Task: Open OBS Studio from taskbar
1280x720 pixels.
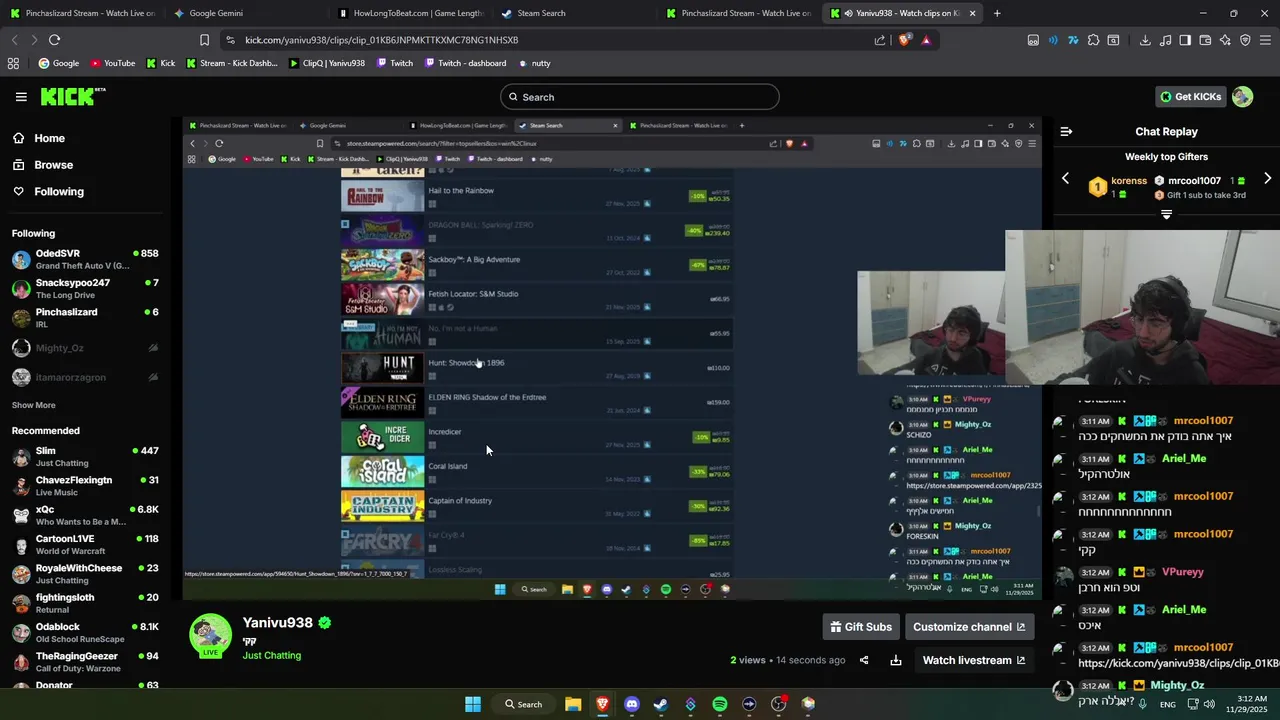Action: [x=779, y=704]
